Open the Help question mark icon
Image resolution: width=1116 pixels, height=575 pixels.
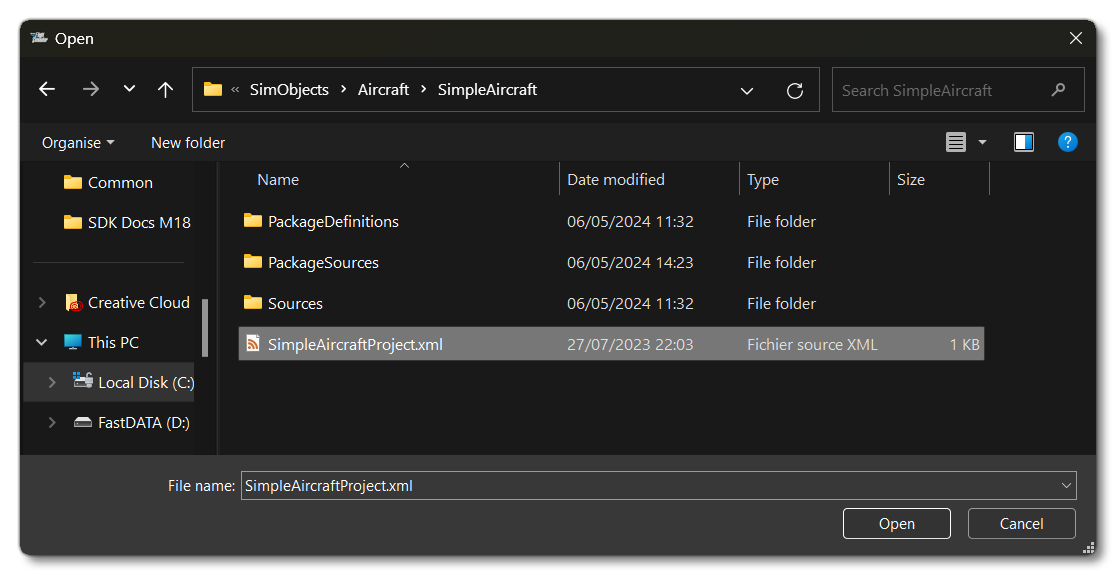coord(1067,142)
